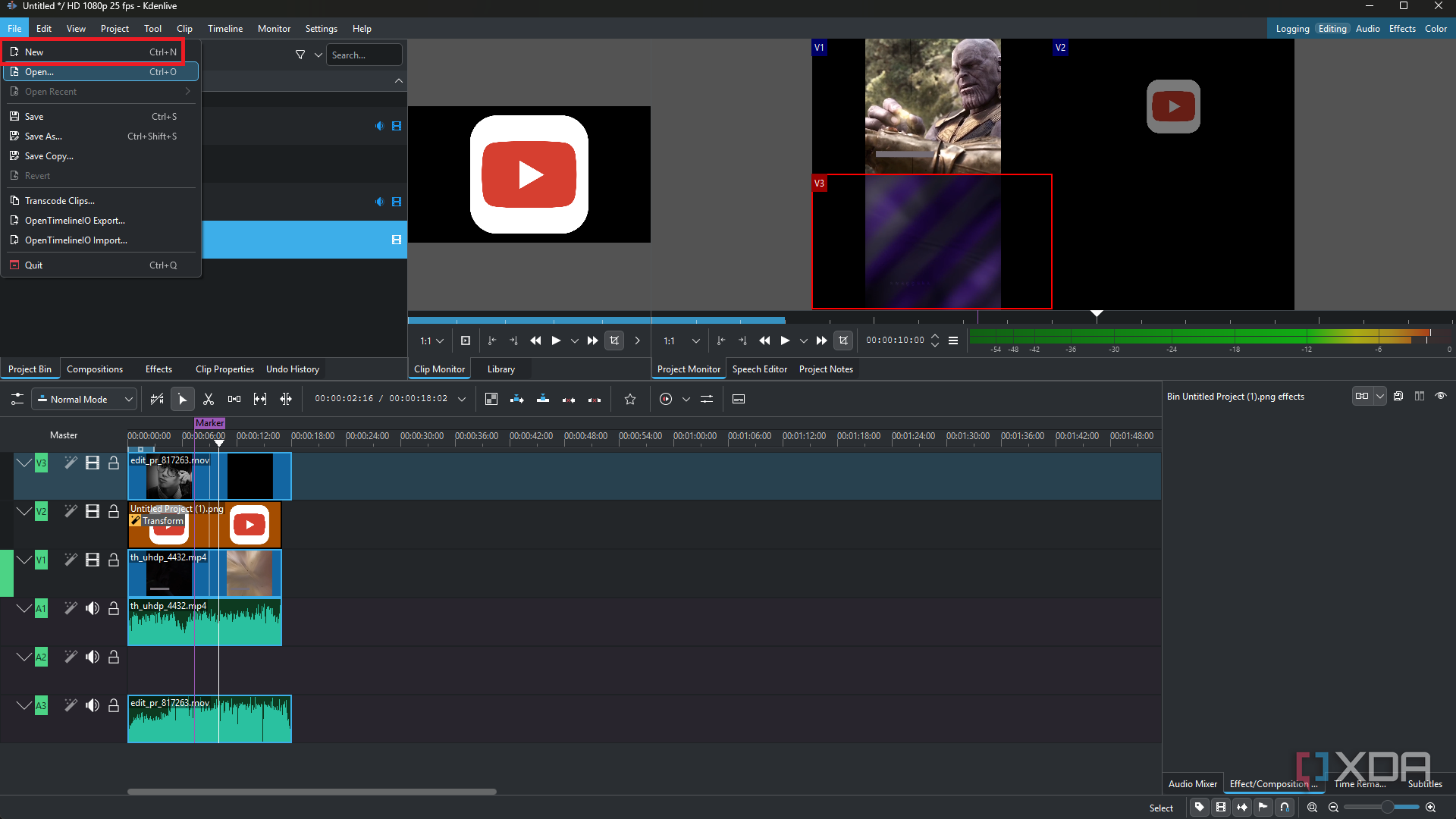This screenshot has height=819, width=1456.
Task: Click the lift timeline zone icon
Action: click(595, 400)
